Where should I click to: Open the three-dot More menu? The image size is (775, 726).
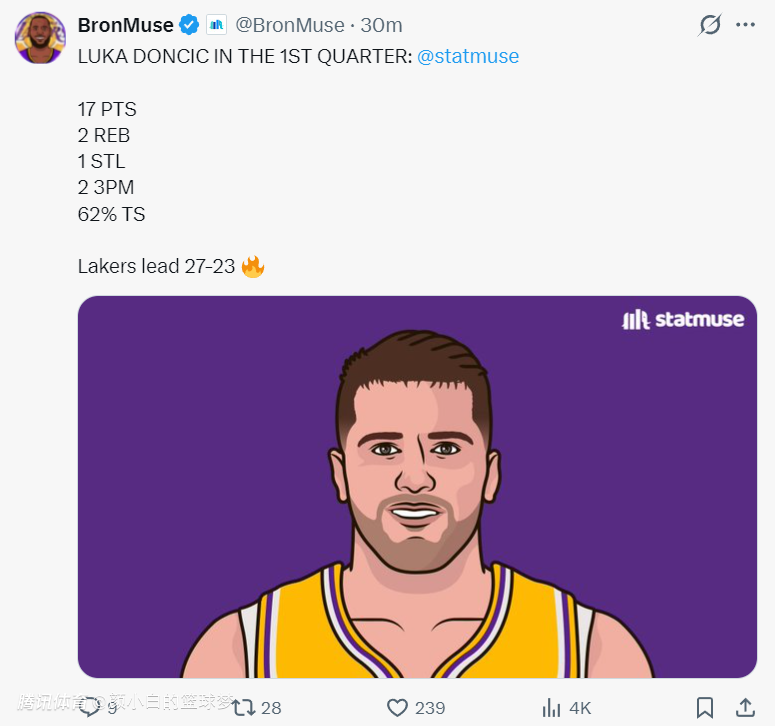click(x=745, y=25)
